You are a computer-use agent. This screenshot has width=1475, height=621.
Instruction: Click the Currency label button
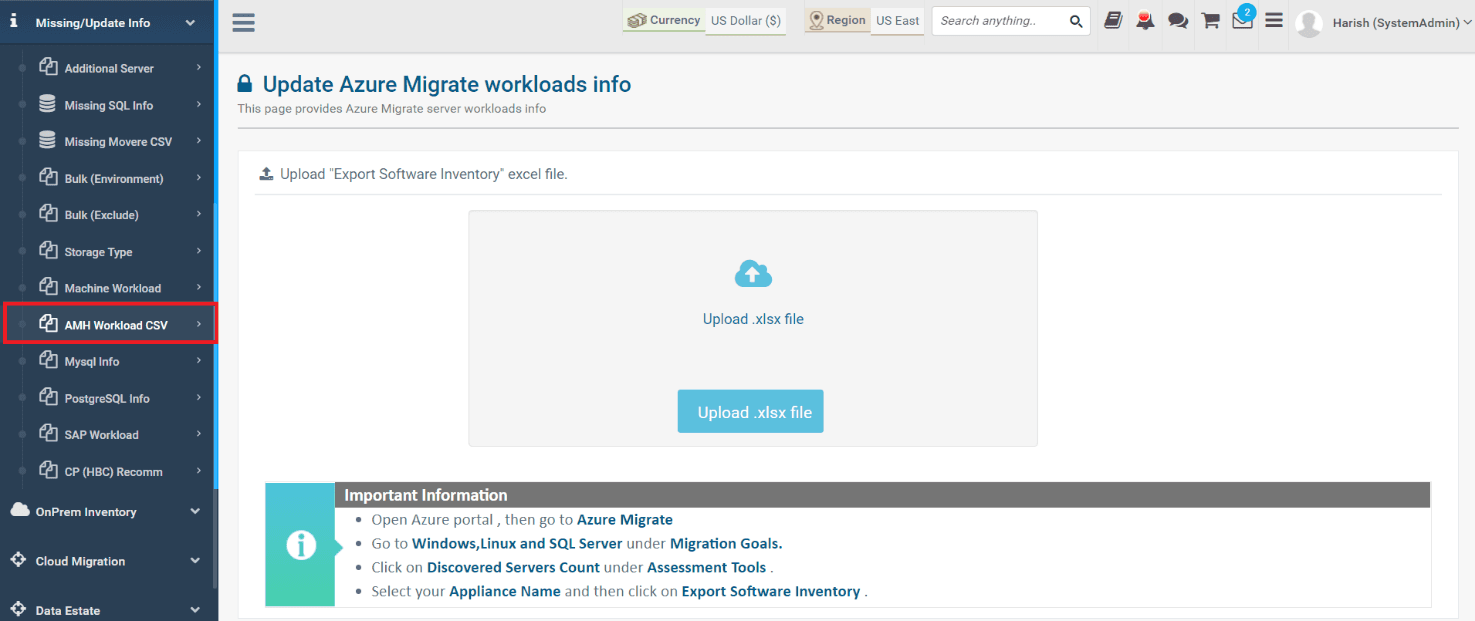pos(664,21)
